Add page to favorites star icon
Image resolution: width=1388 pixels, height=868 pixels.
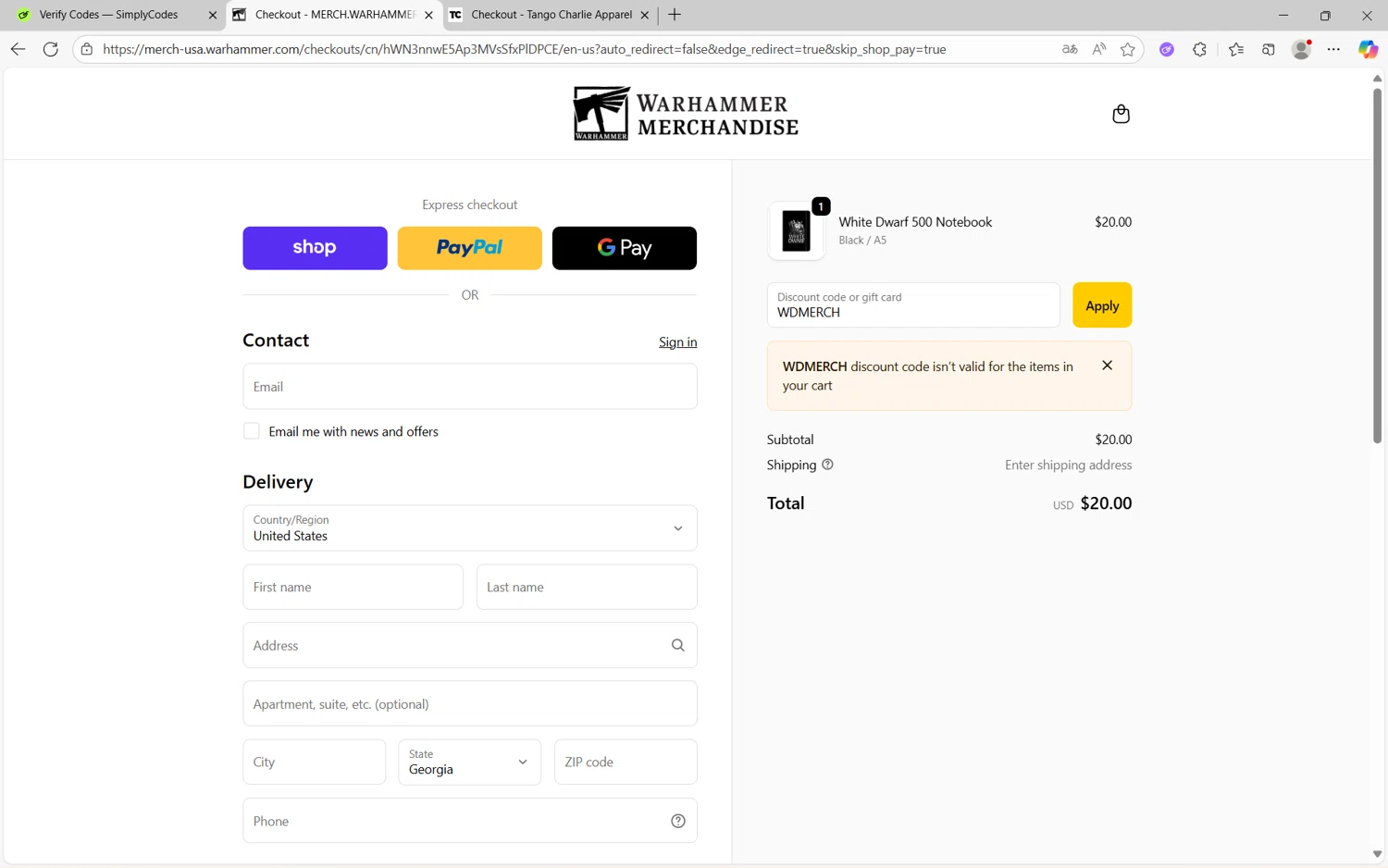click(1127, 49)
